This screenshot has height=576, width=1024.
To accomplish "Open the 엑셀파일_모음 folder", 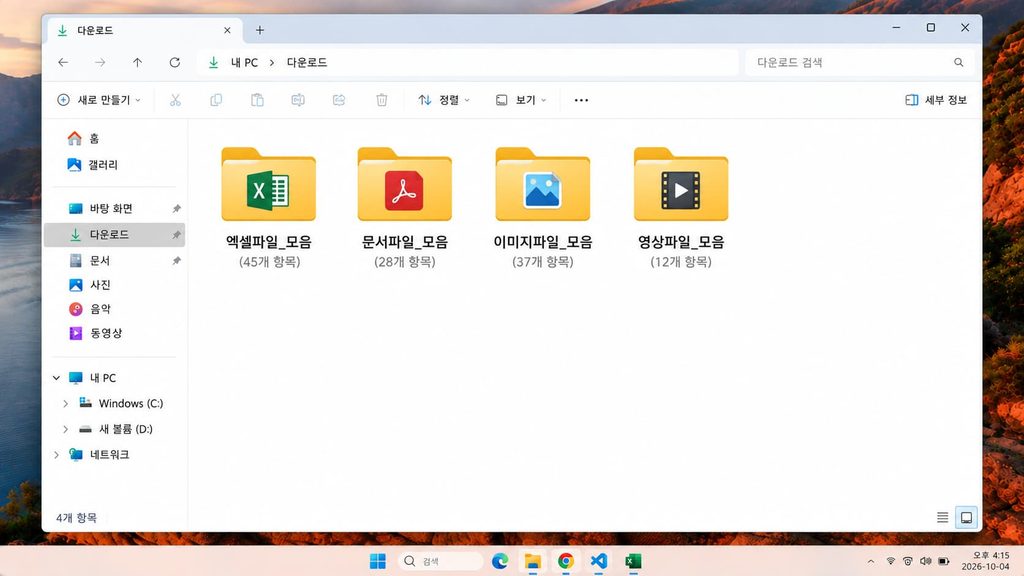I will (x=268, y=208).
